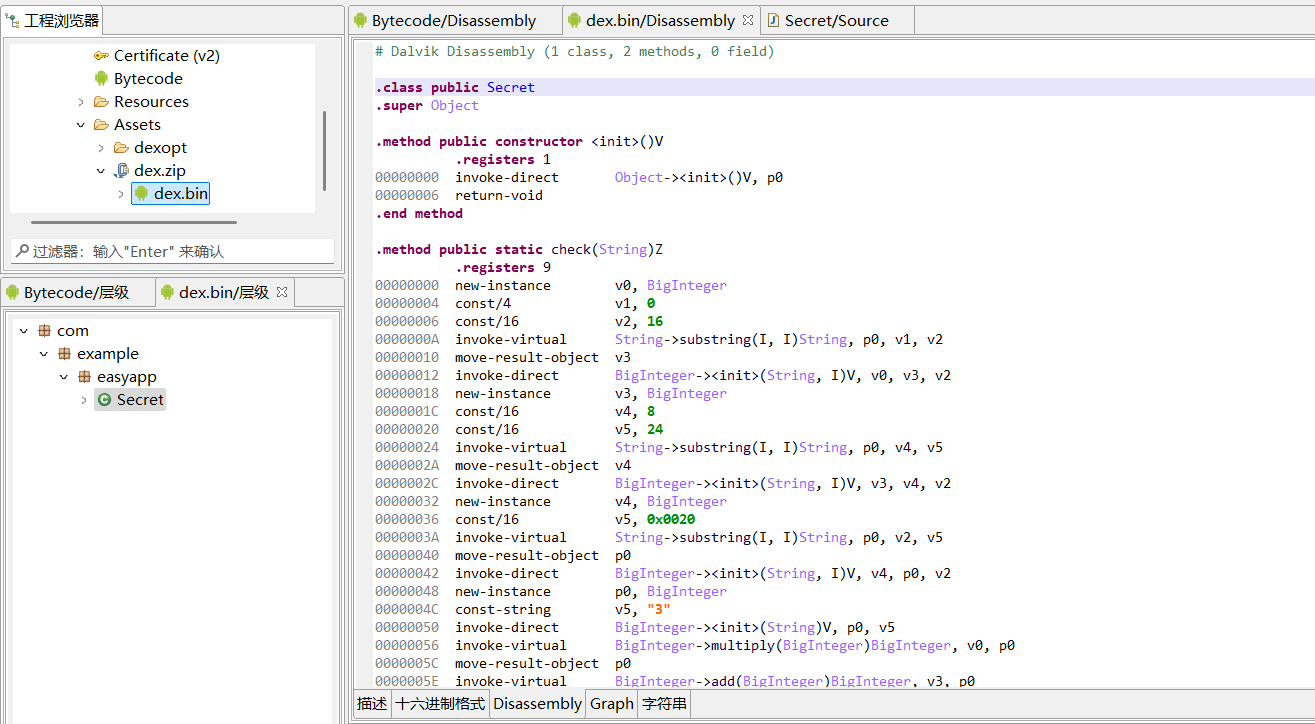Viewport: 1315px width, 724px height.
Task: Switch to the Graph view tab
Action: [x=611, y=704]
